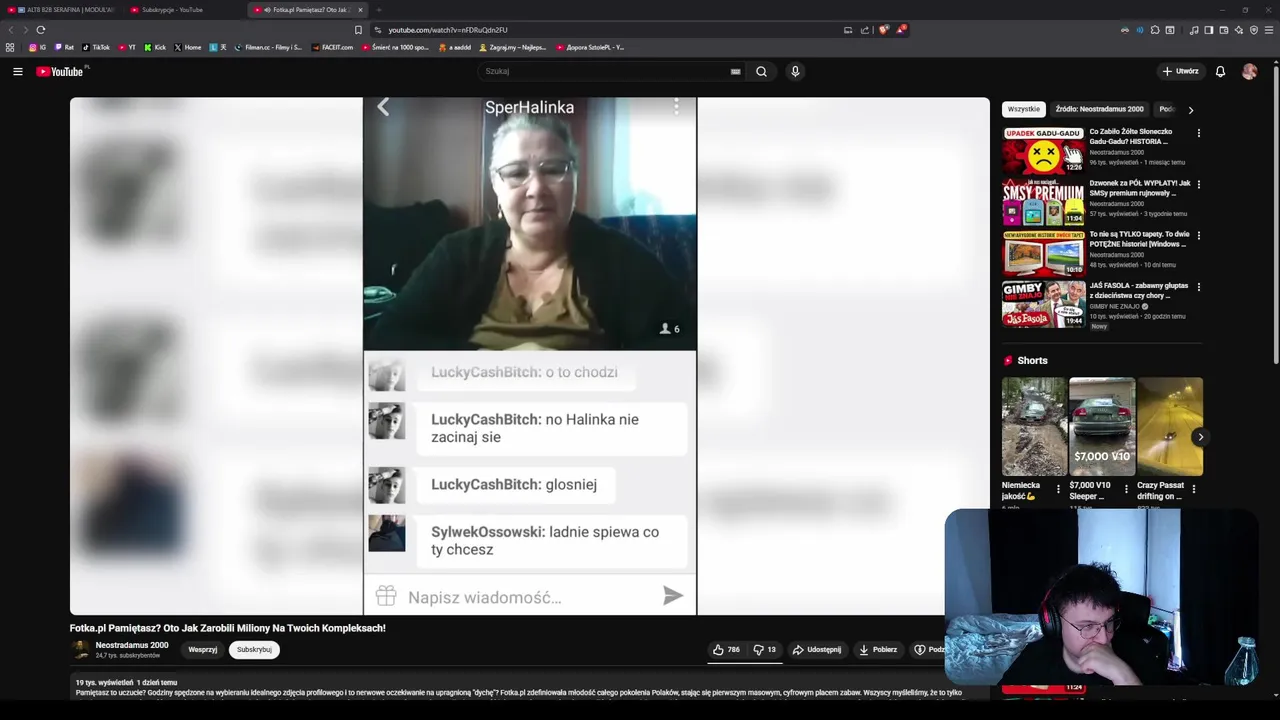Open the Kick bookmark
Image resolution: width=1280 pixels, height=720 pixels.
point(155,47)
